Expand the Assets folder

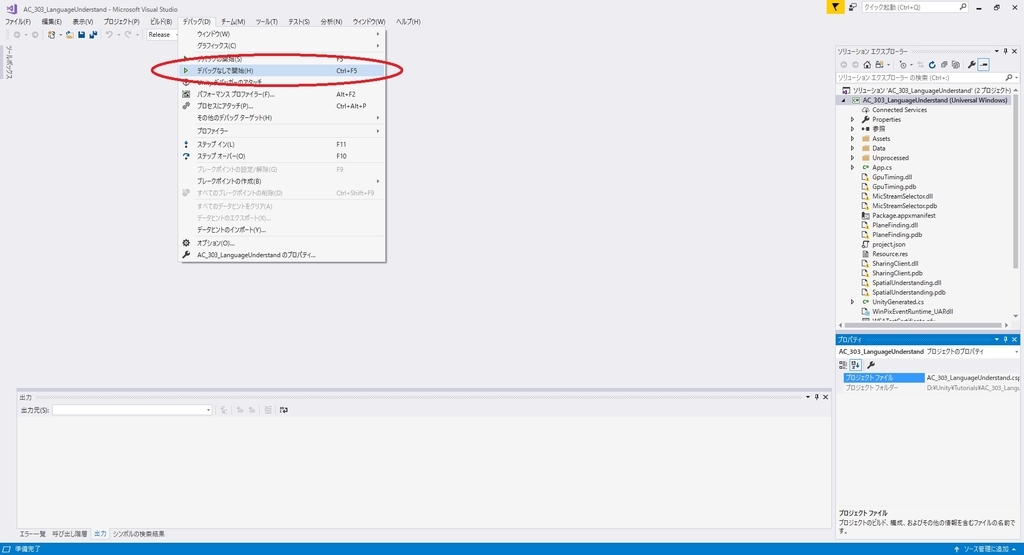(x=852, y=138)
